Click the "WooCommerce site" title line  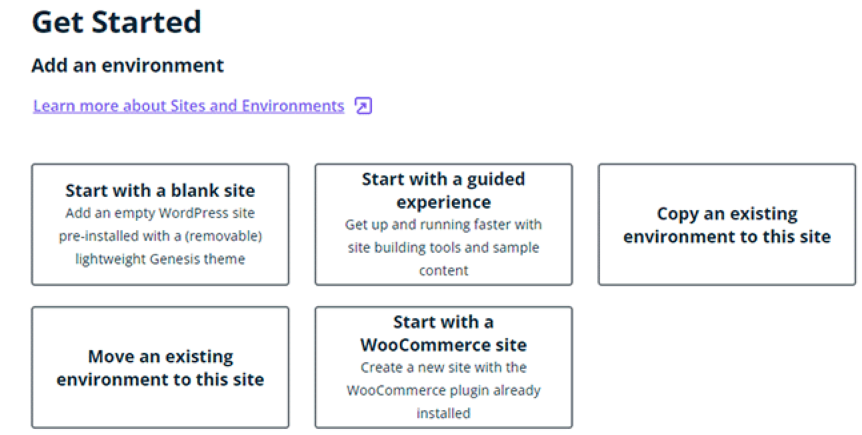point(443,345)
